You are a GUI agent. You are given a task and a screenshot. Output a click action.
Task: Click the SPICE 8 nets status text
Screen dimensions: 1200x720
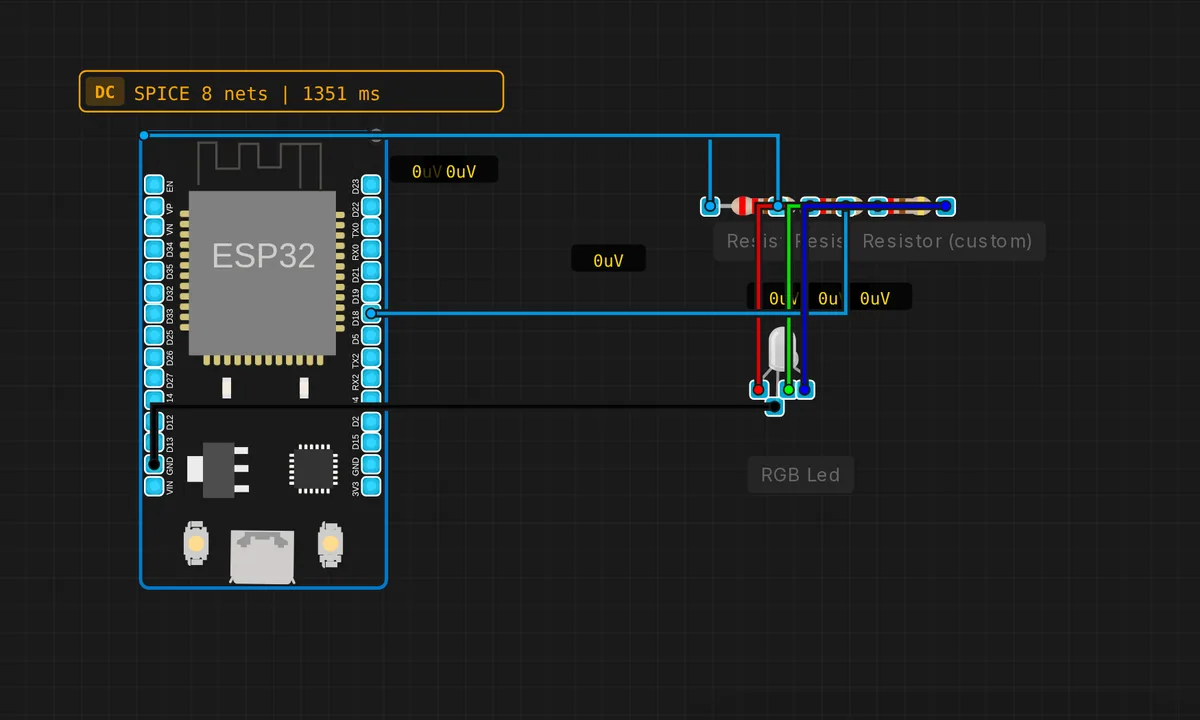257,93
